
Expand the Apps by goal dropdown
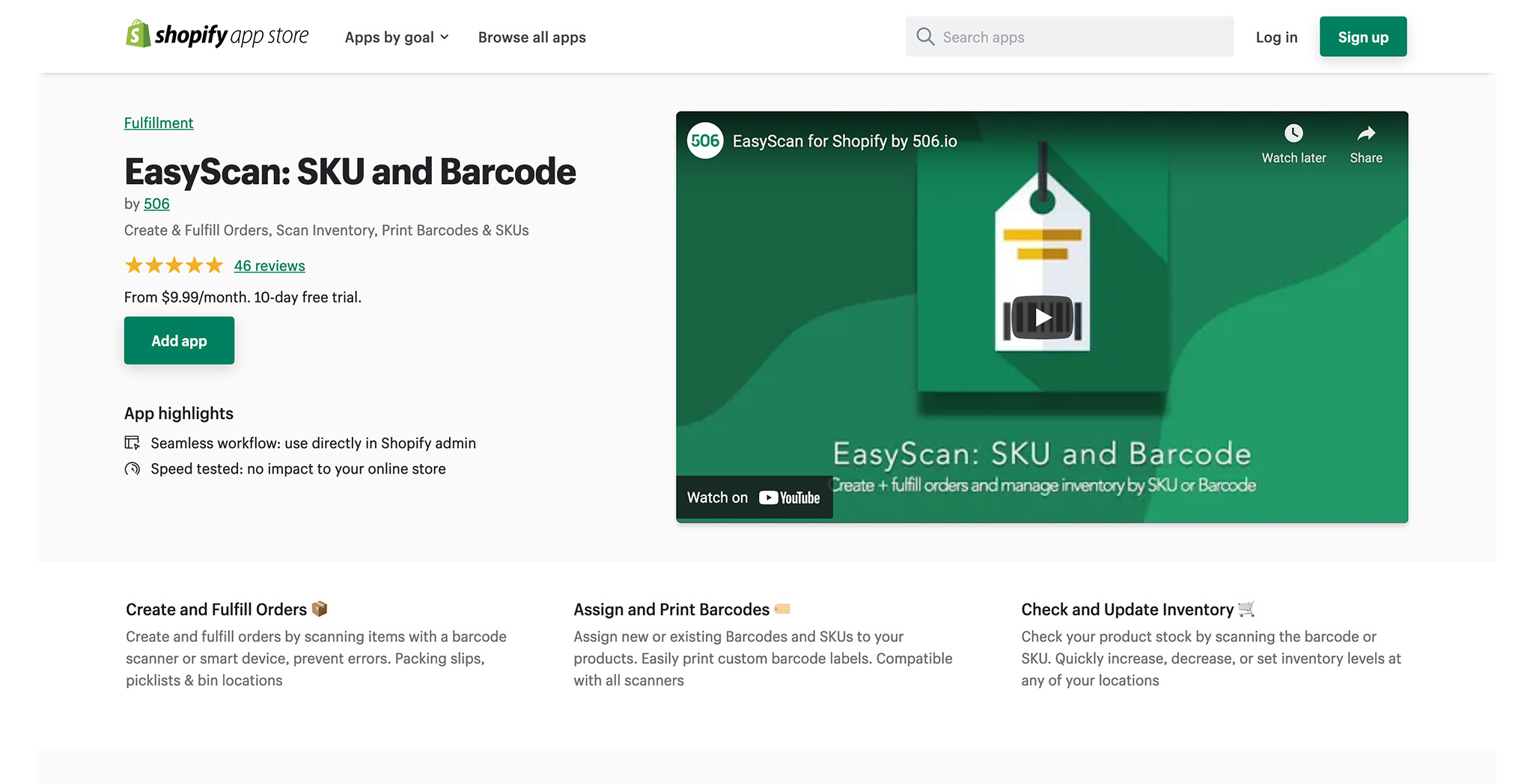coord(397,37)
